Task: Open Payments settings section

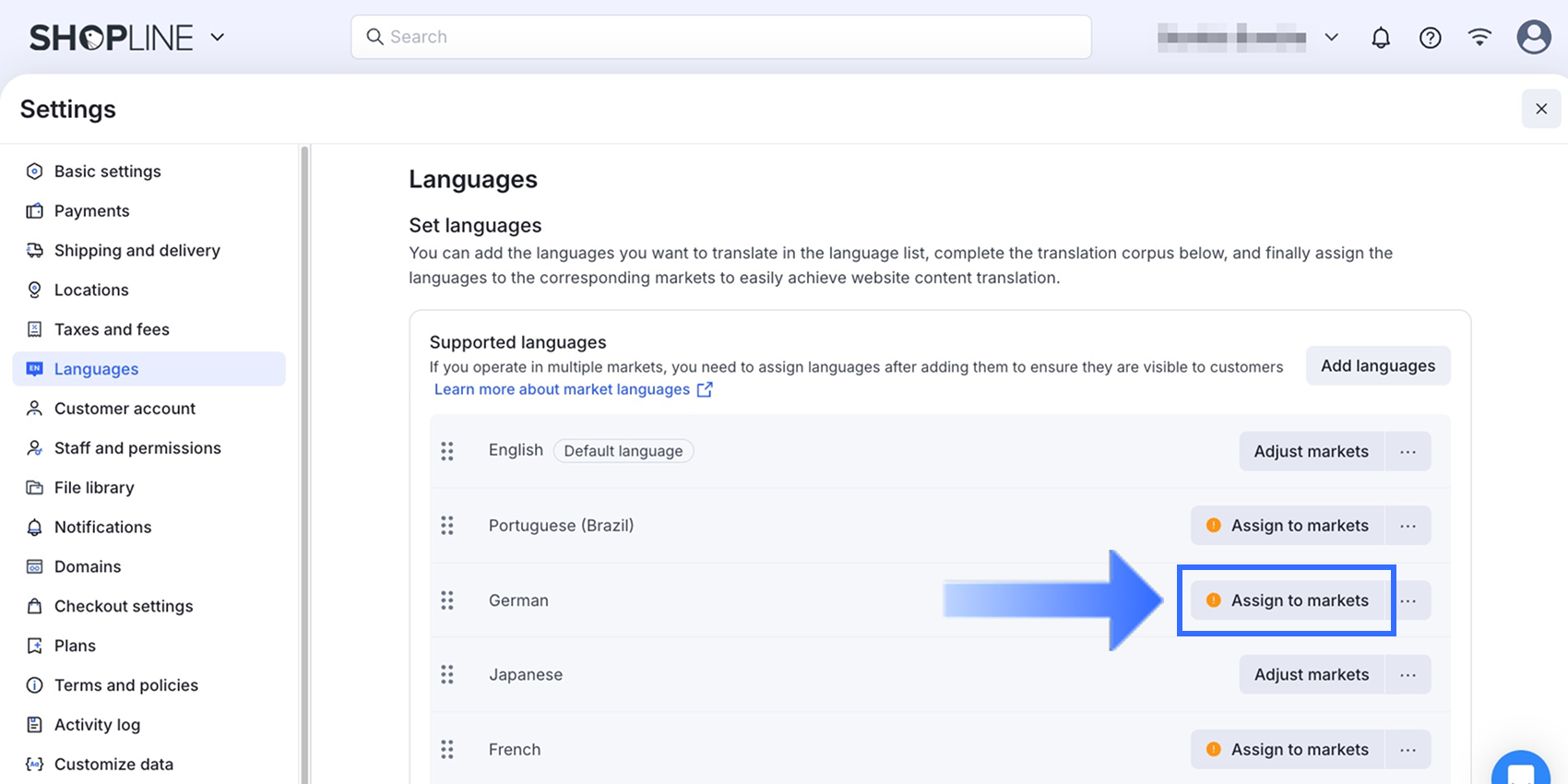Action: pos(91,211)
